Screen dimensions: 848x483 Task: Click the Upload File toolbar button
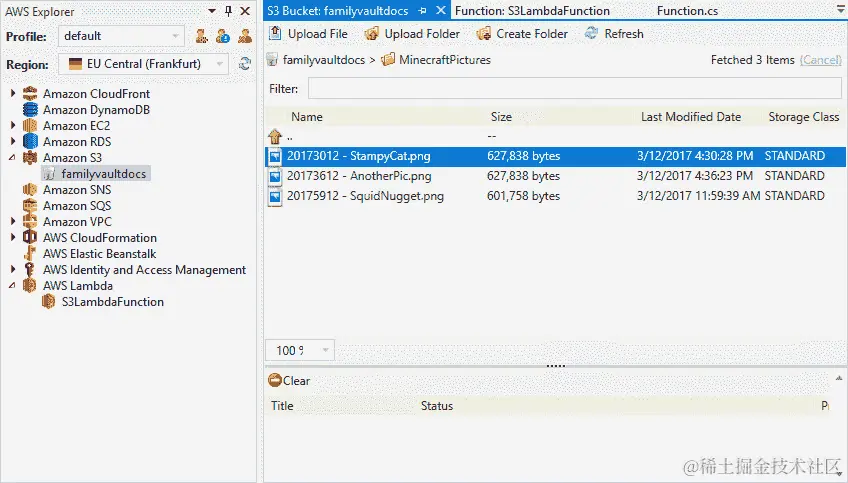[x=308, y=34]
